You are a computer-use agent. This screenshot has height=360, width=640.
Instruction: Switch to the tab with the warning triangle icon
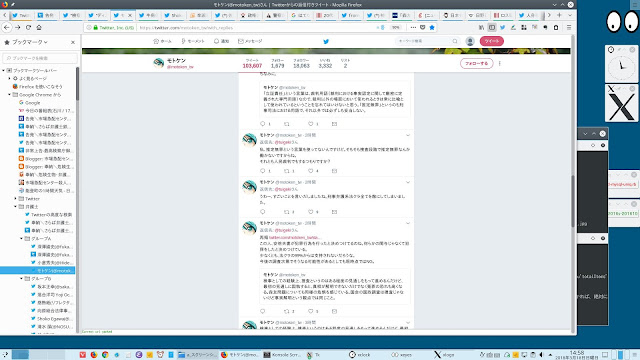[276, 15]
